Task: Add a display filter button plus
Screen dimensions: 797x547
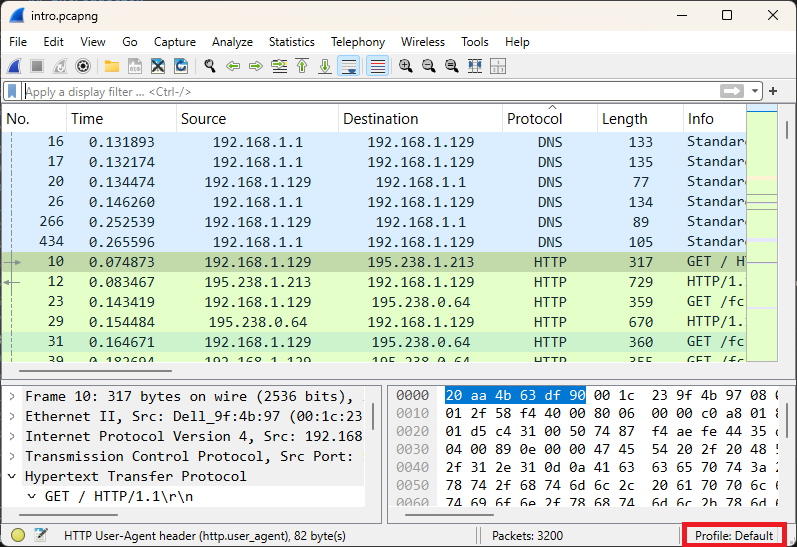Action: [x=773, y=91]
